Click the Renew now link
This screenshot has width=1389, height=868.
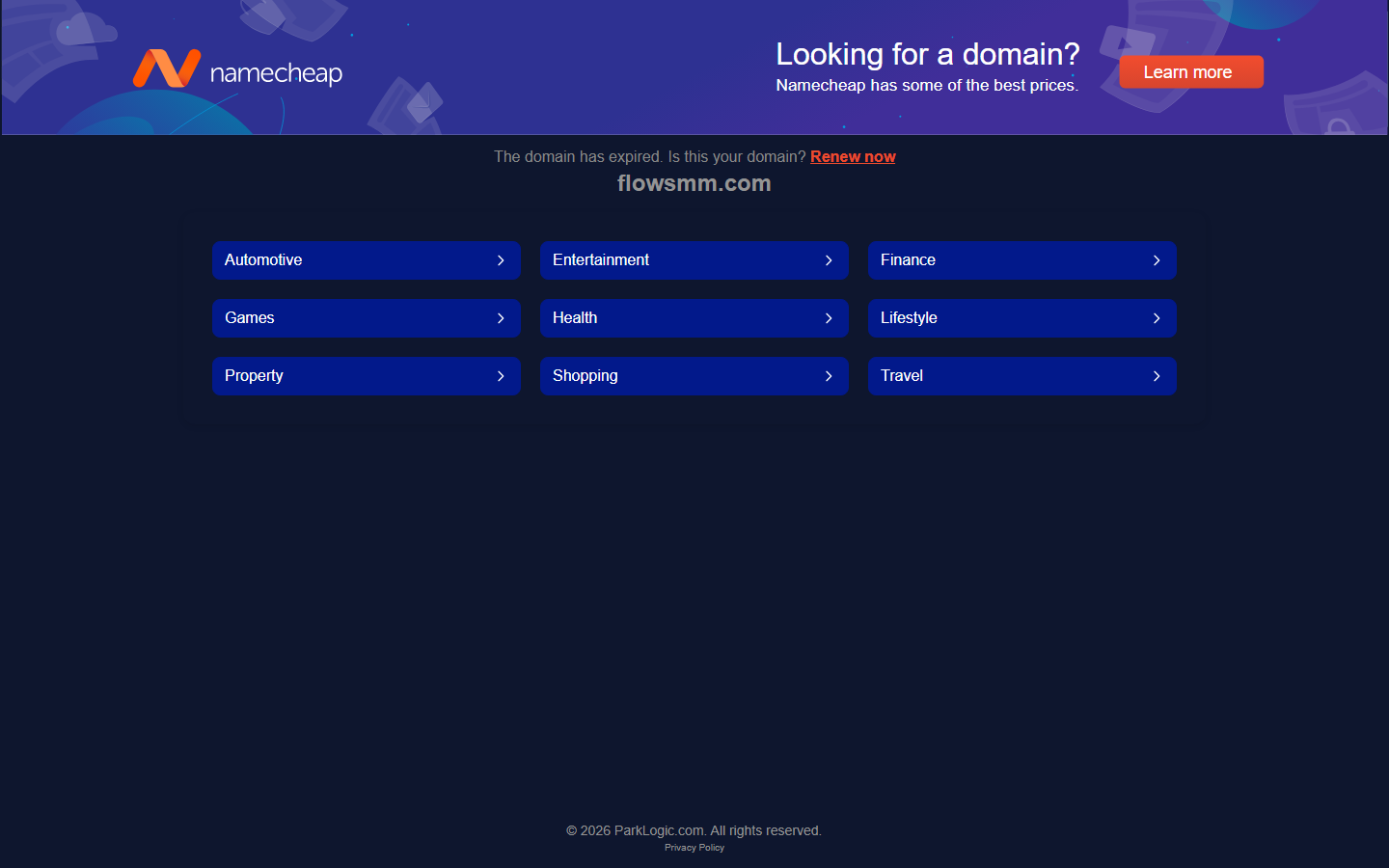click(x=853, y=156)
